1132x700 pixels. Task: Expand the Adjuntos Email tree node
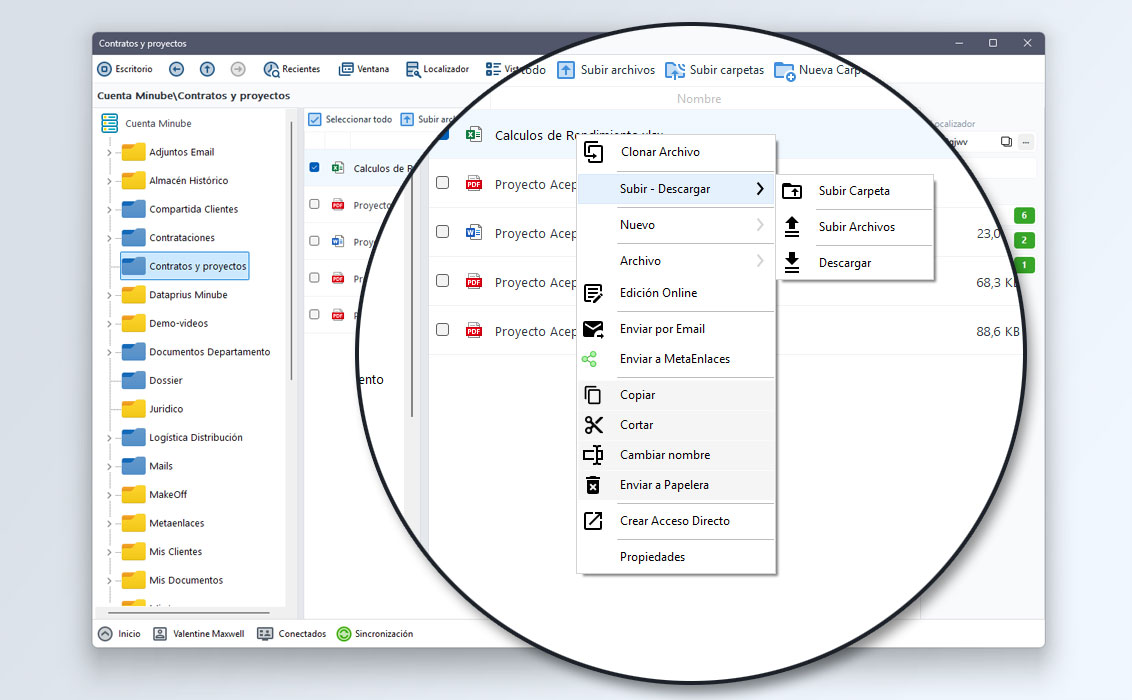point(109,153)
